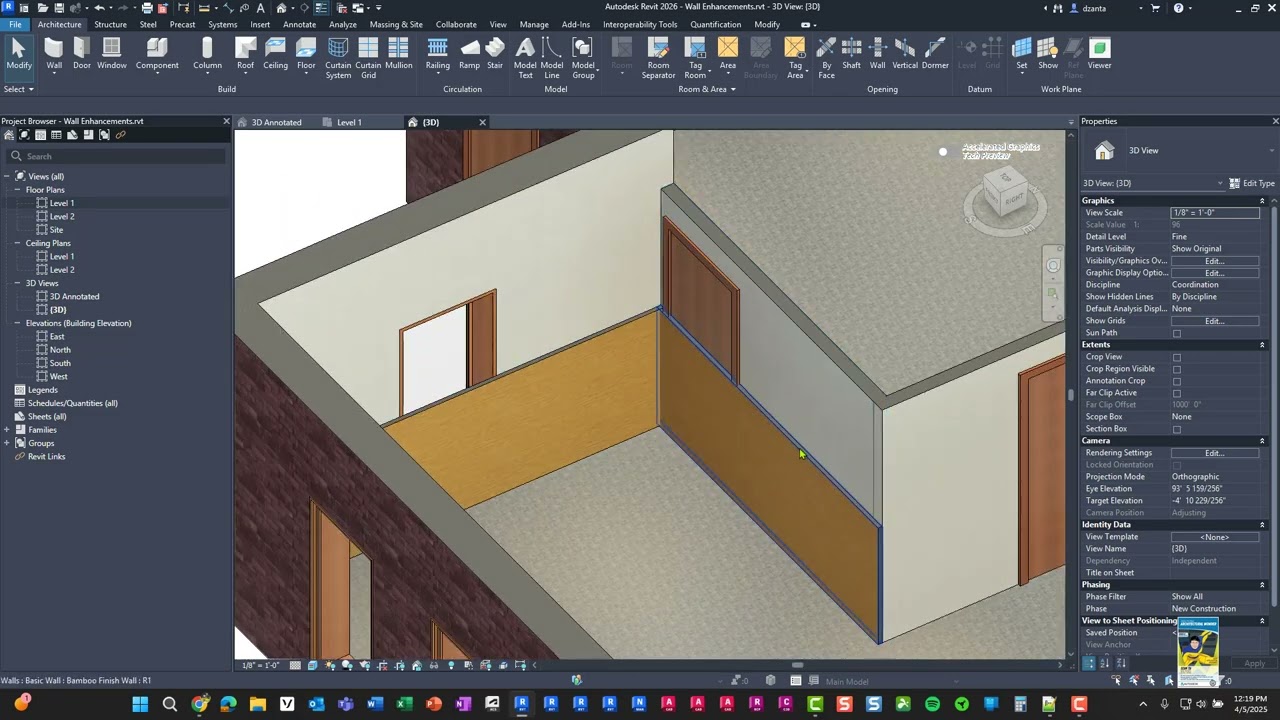Toggle the Section Box checkbox
This screenshot has height=720, width=1280.
point(1177,429)
